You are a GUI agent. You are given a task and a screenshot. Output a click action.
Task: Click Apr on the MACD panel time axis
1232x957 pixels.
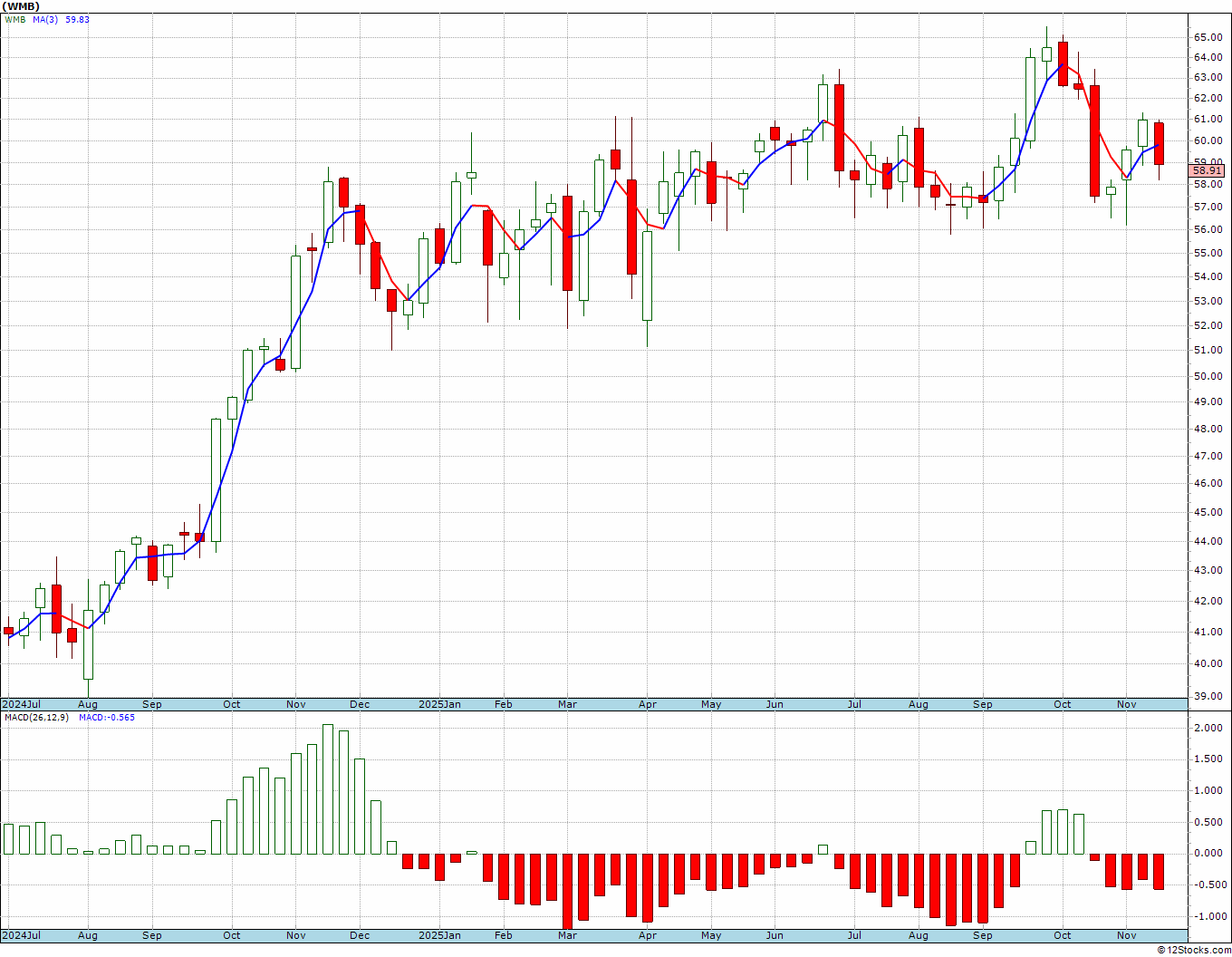pos(648,935)
